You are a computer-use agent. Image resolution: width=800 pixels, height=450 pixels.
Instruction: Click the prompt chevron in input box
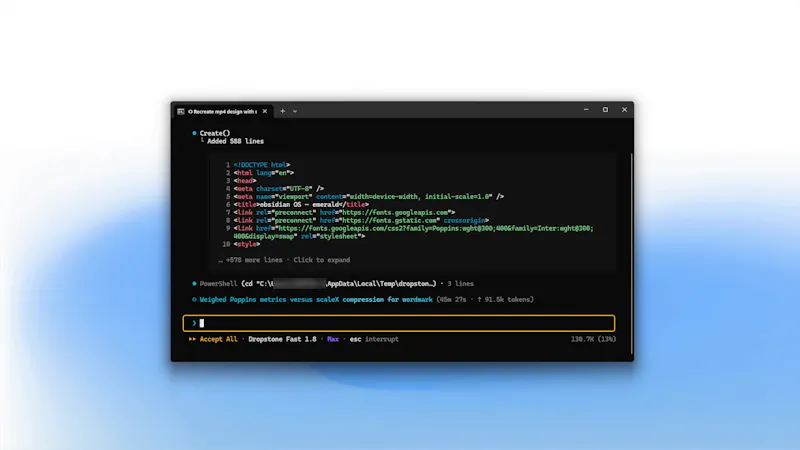[x=194, y=323]
